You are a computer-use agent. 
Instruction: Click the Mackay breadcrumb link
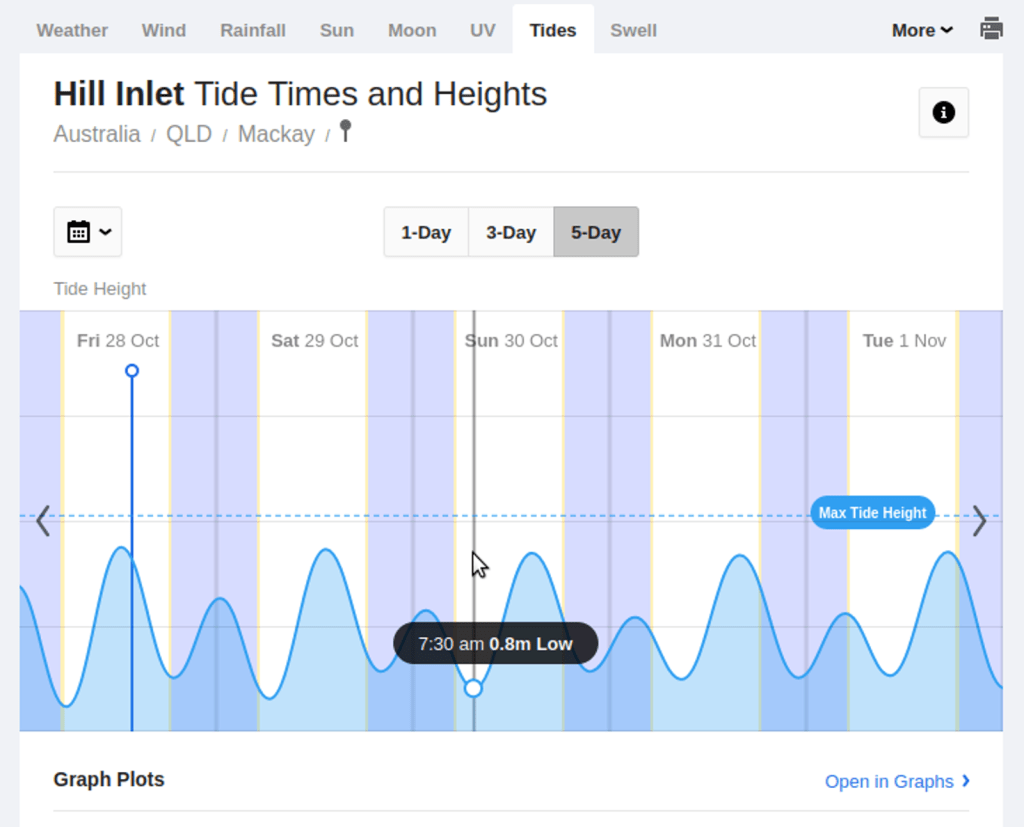[276, 134]
